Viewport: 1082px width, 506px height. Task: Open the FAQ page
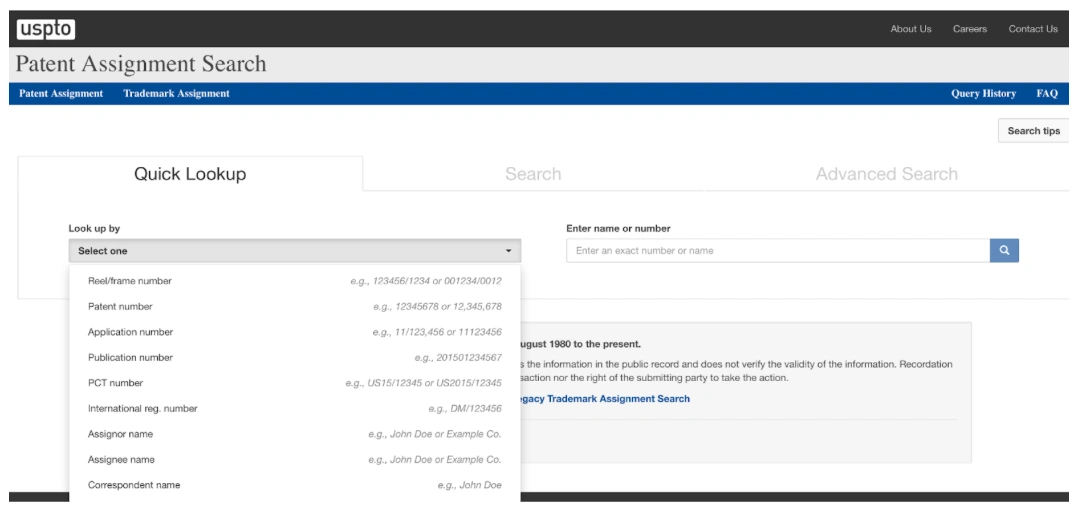click(1047, 94)
